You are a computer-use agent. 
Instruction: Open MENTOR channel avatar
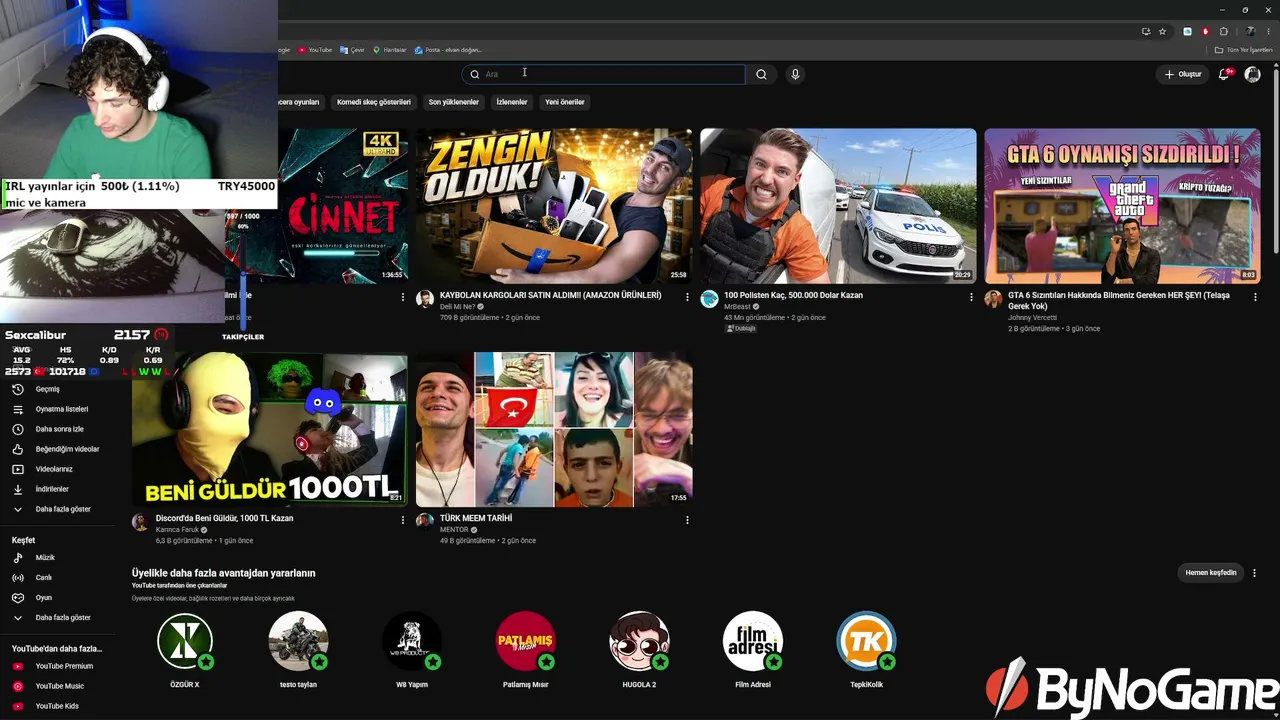425,521
